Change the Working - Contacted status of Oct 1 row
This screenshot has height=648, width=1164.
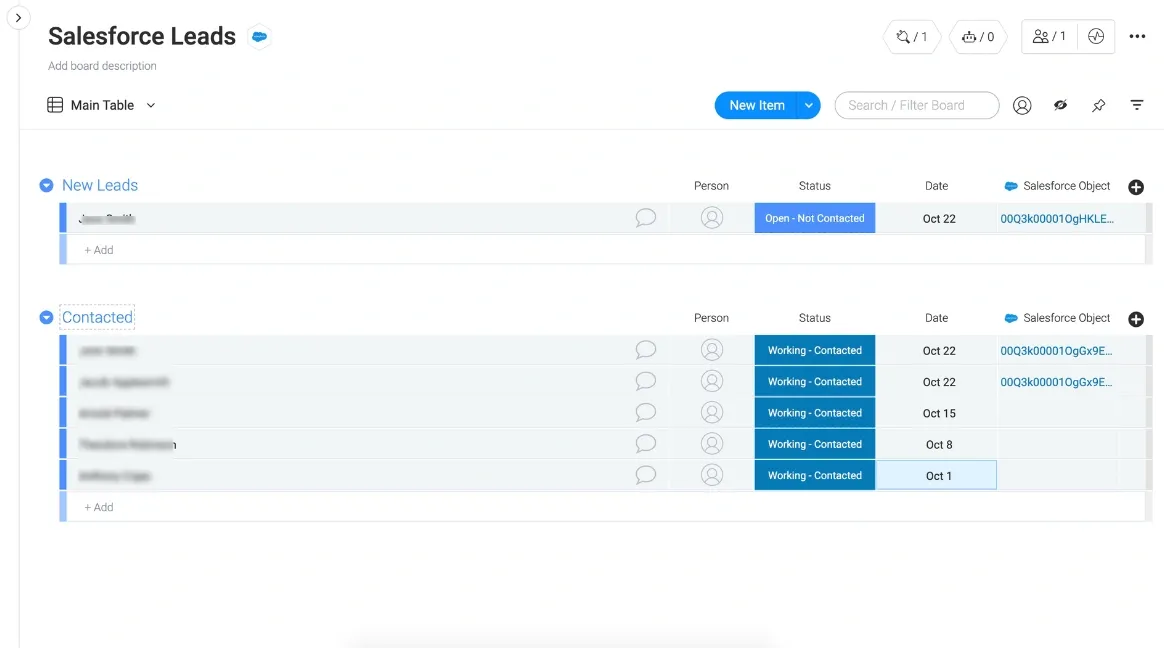click(x=814, y=475)
